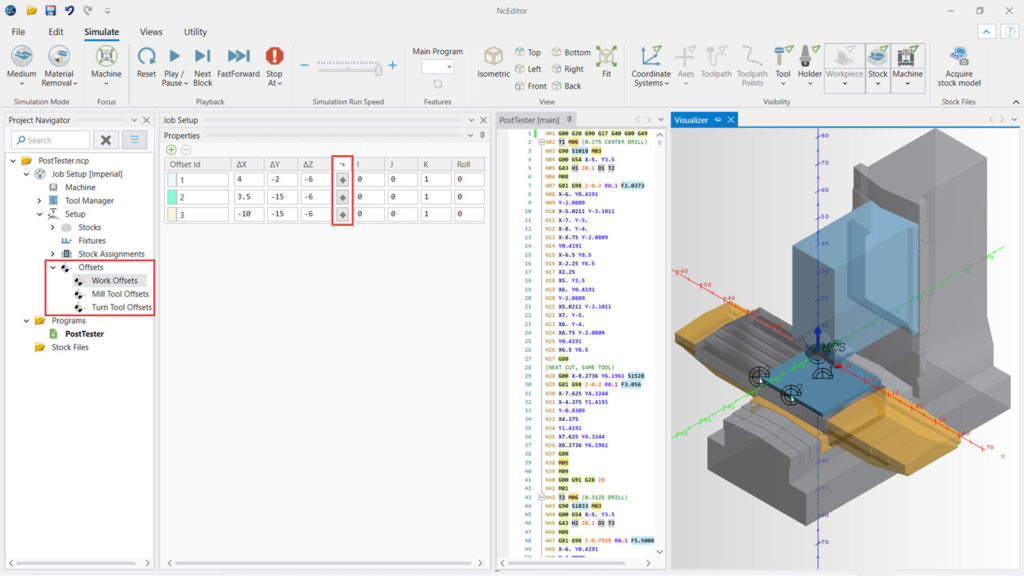Toggle Machine visibility in Visibility group
Screen dimensions: 1024x576
(907, 57)
